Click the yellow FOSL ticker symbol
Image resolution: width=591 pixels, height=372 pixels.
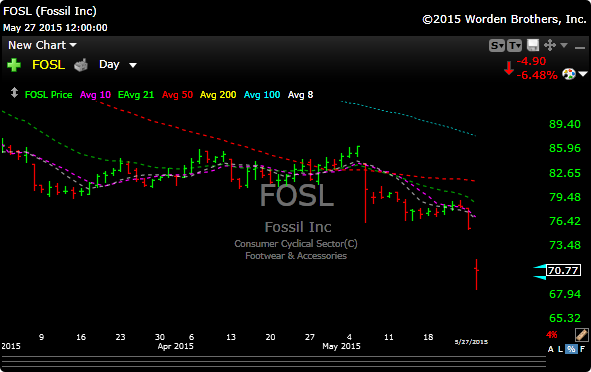pos(49,65)
